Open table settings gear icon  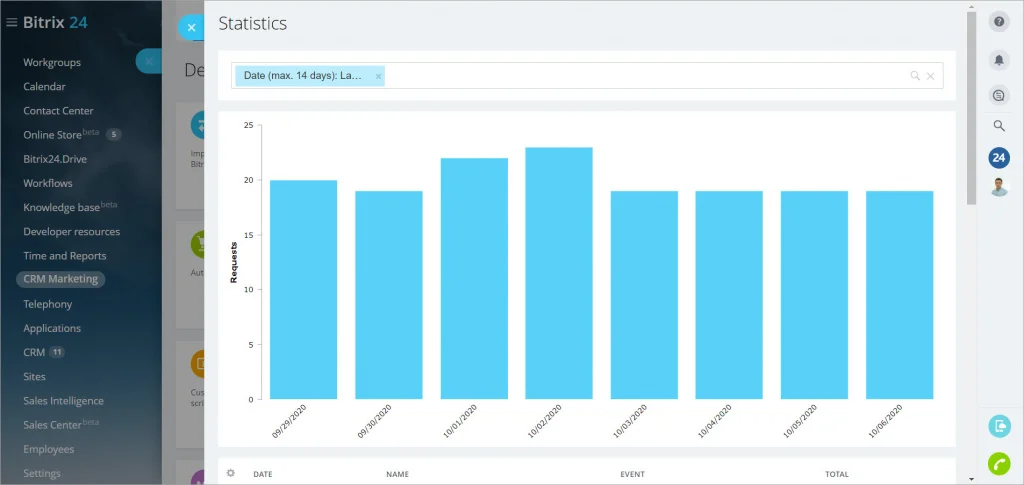pos(231,473)
